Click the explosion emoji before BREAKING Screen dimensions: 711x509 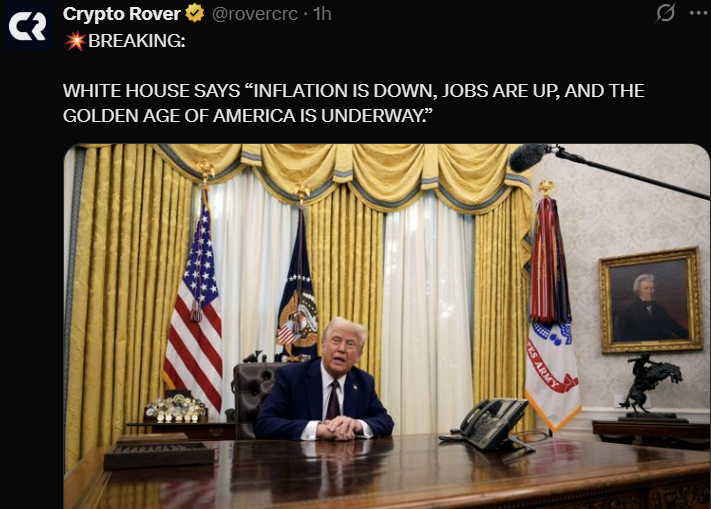75,41
